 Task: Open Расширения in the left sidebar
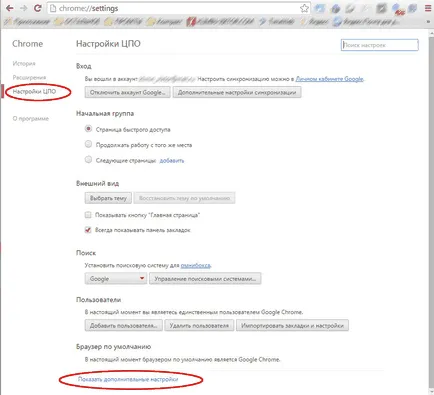(x=29, y=77)
